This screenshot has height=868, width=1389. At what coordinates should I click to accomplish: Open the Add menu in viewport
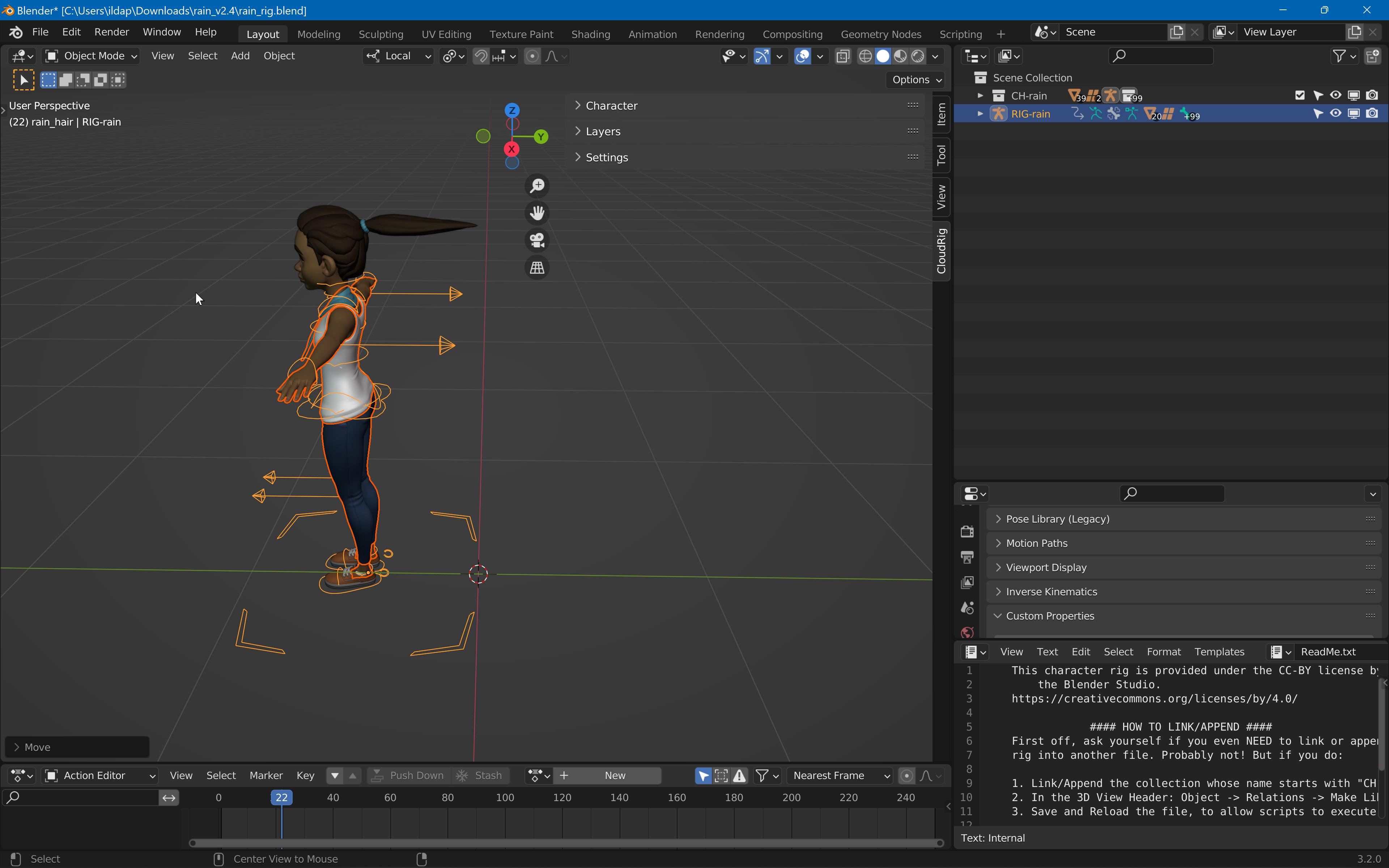[240, 56]
